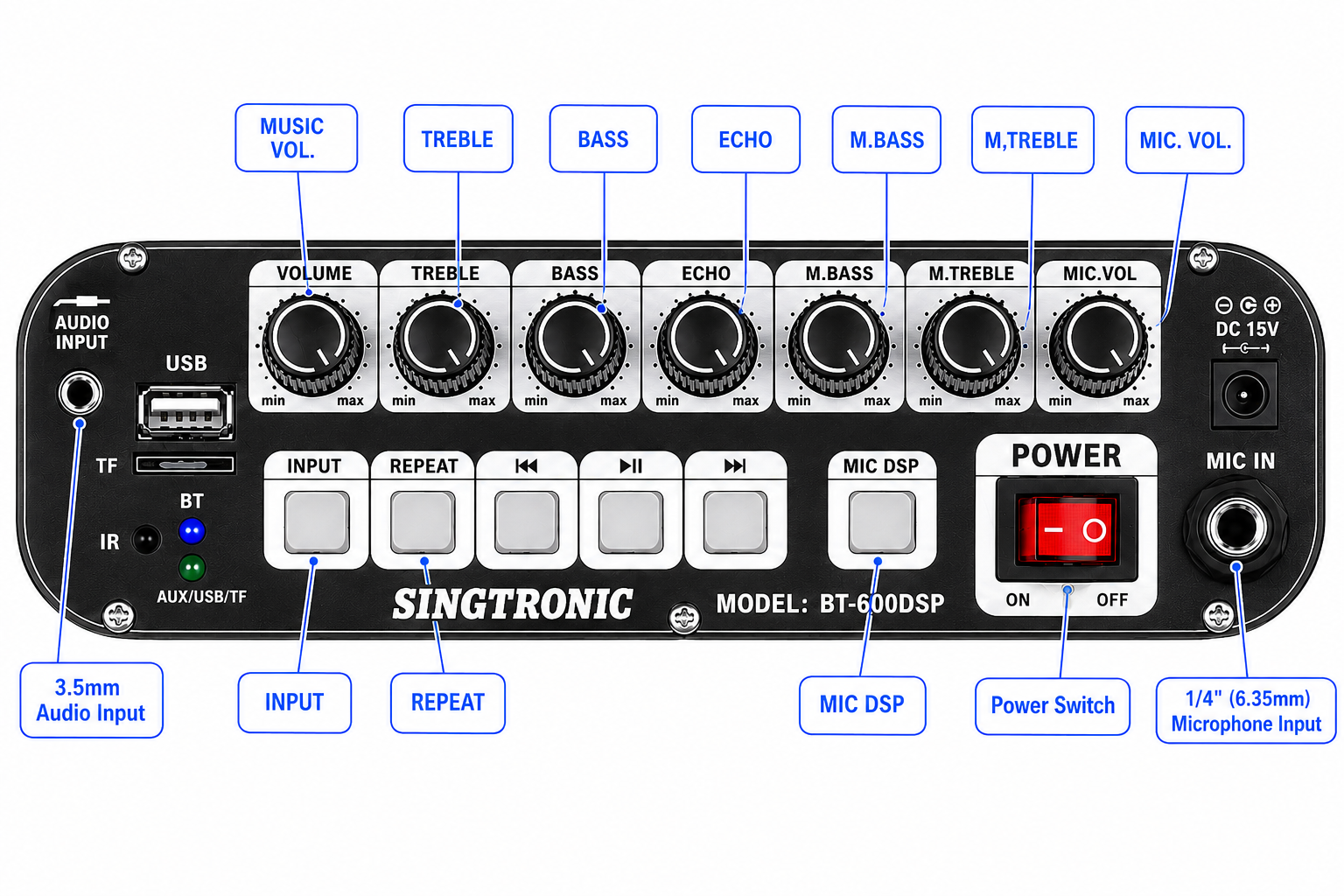Click the USB port
Image resolution: width=1344 pixels, height=896 pixels.
click(x=185, y=412)
